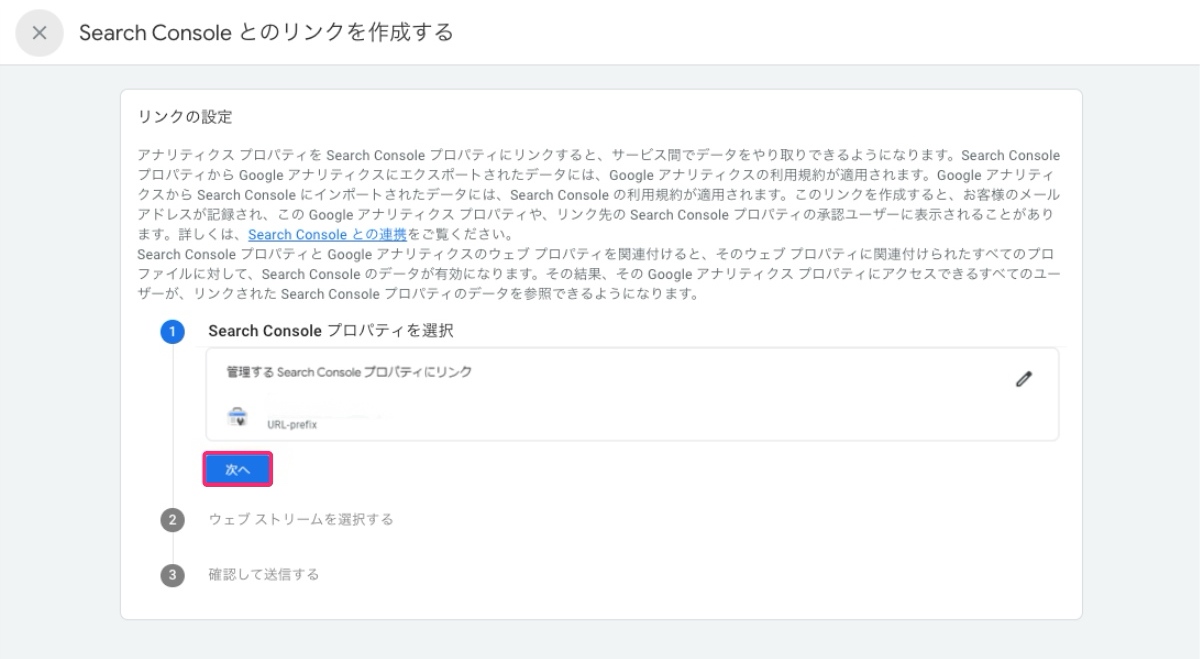Expand step 2 ウェブ ストリームを選択する
The height and width of the screenshot is (659, 1200).
tap(302, 519)
